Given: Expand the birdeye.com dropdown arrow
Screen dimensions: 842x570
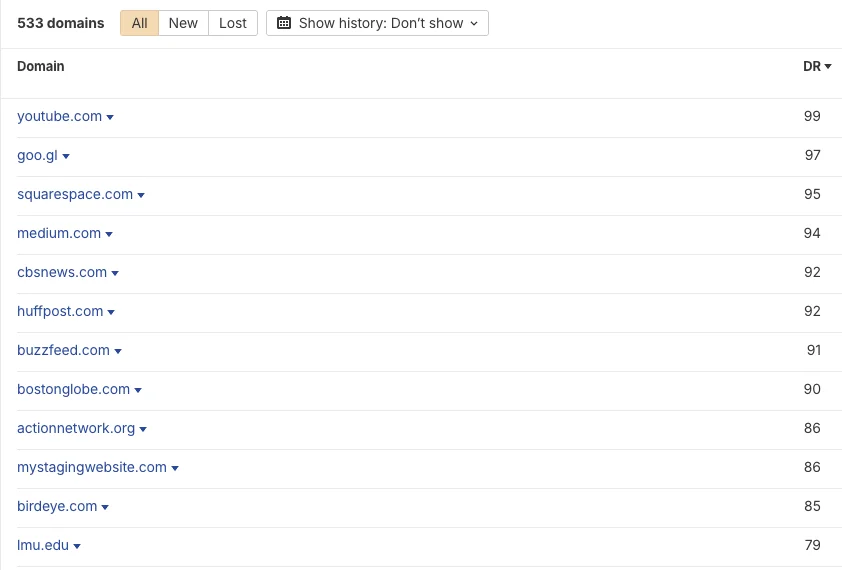Looking at the screenshot, I should (105, 507).
